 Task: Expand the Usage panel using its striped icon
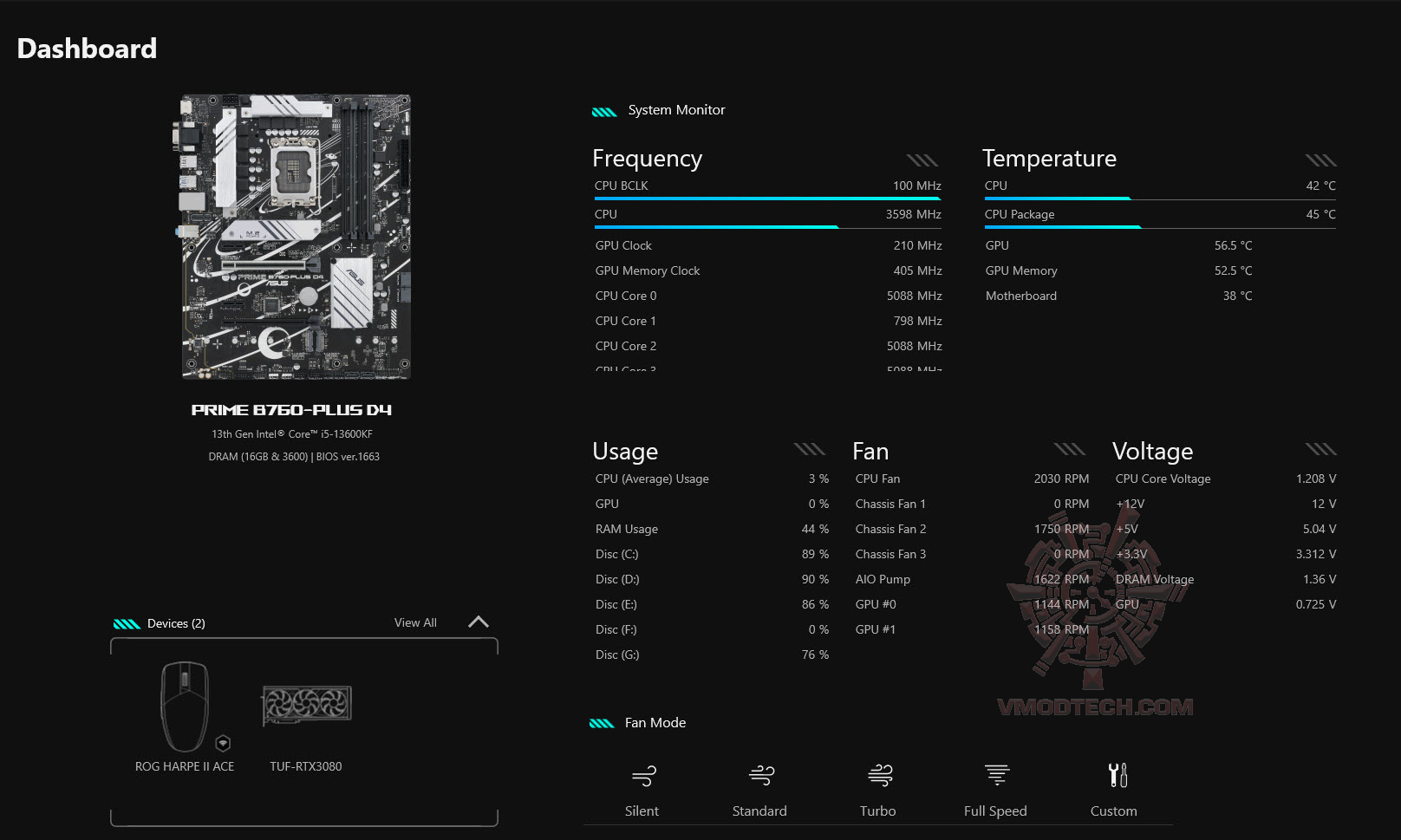[x=809, y=448]
